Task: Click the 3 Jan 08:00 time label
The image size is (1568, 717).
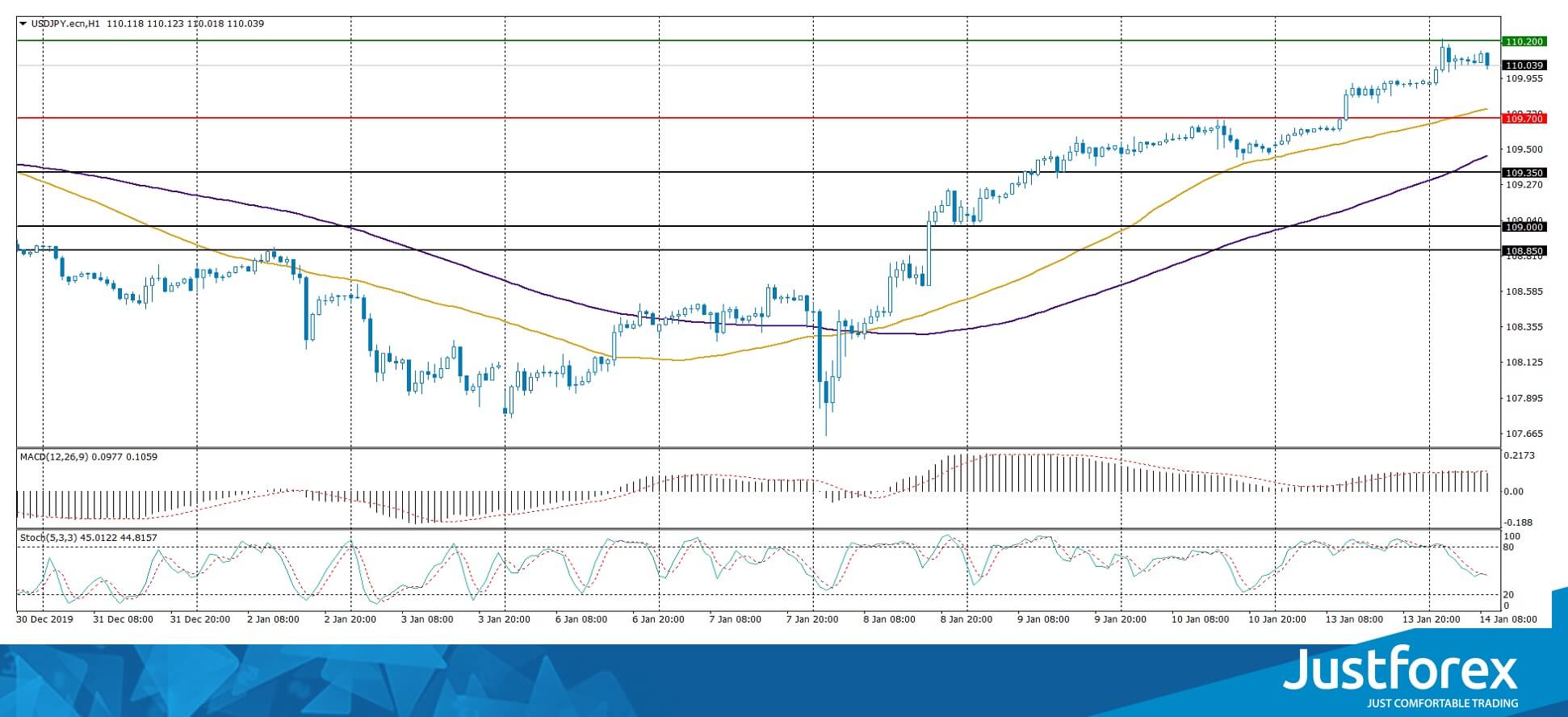Action: tap(426, 620)
